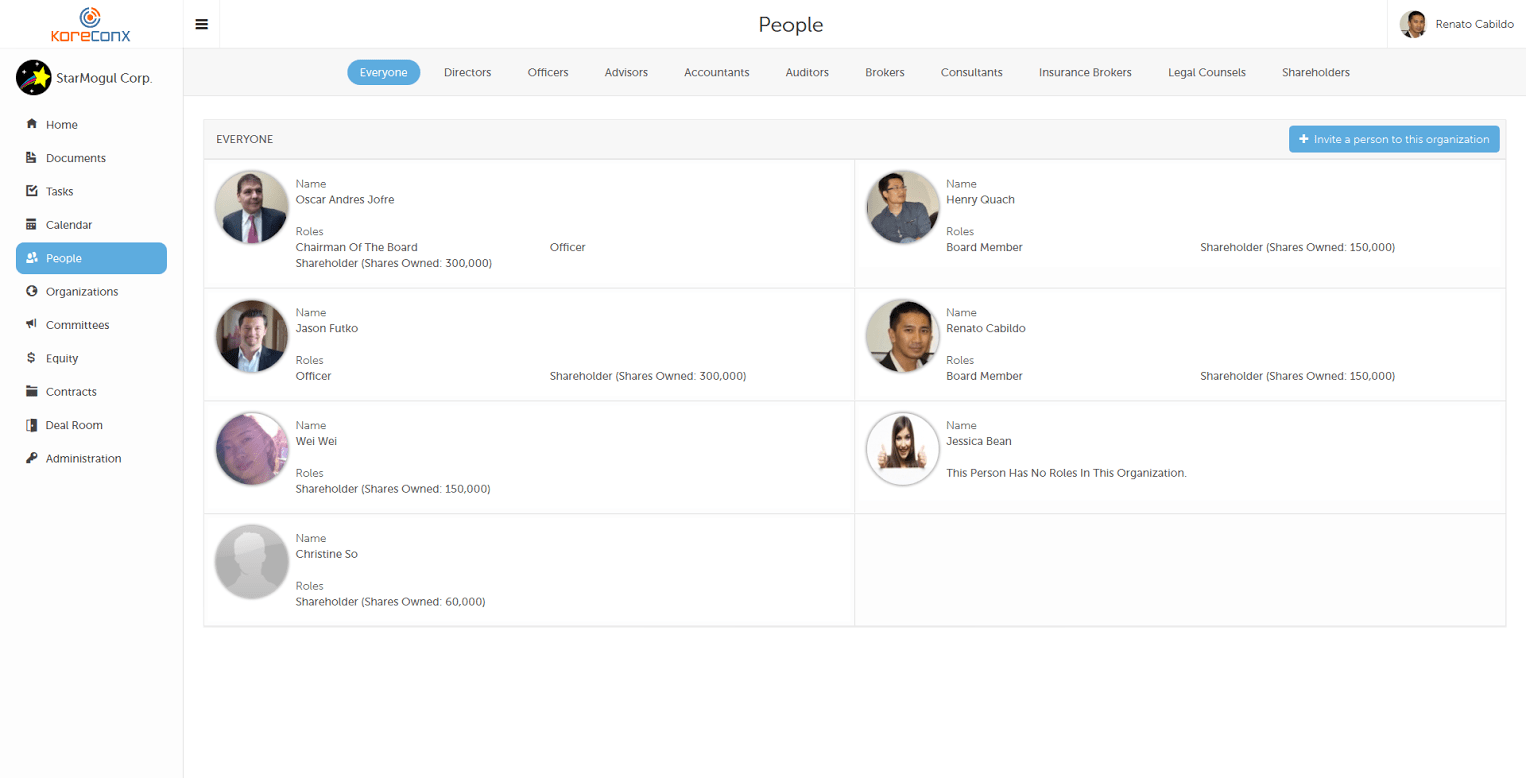Open the Legal Counsels tab

coord(1206,72)
